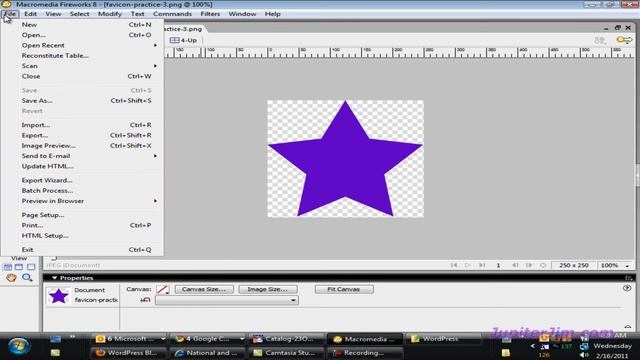This screenshot has height=360, width=640.
Task: Click the 250 x 250 document size readout
Action: pos(573,265)
